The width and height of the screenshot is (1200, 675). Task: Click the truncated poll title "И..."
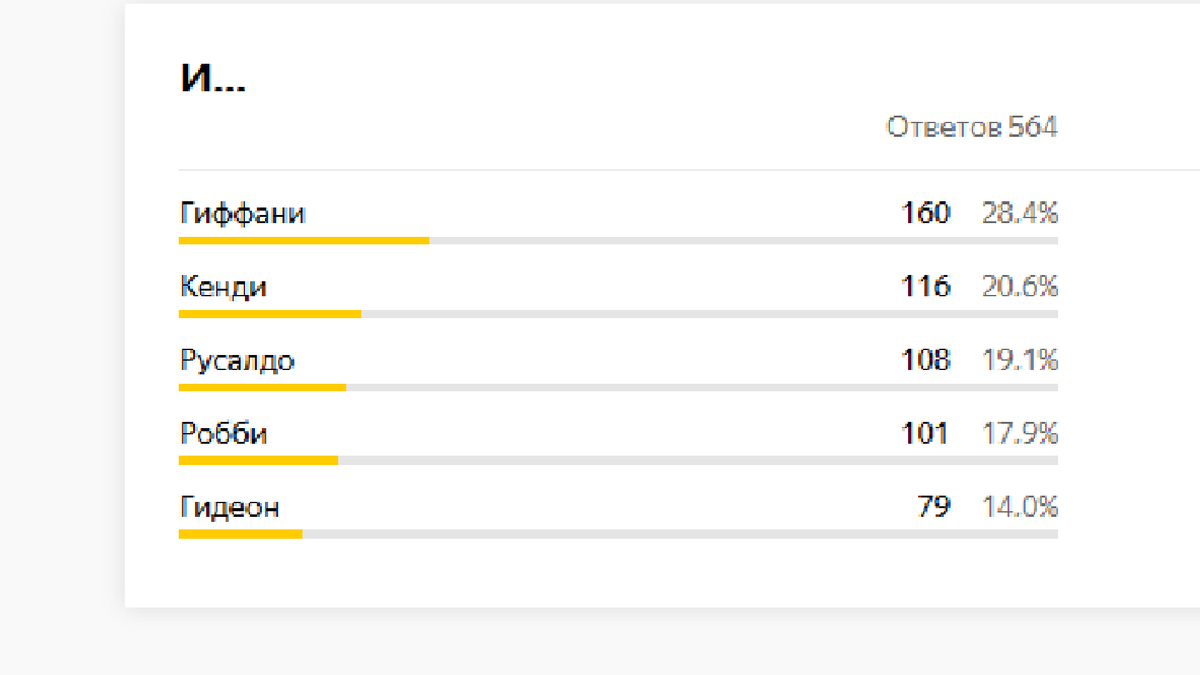[x=212, y=78]
